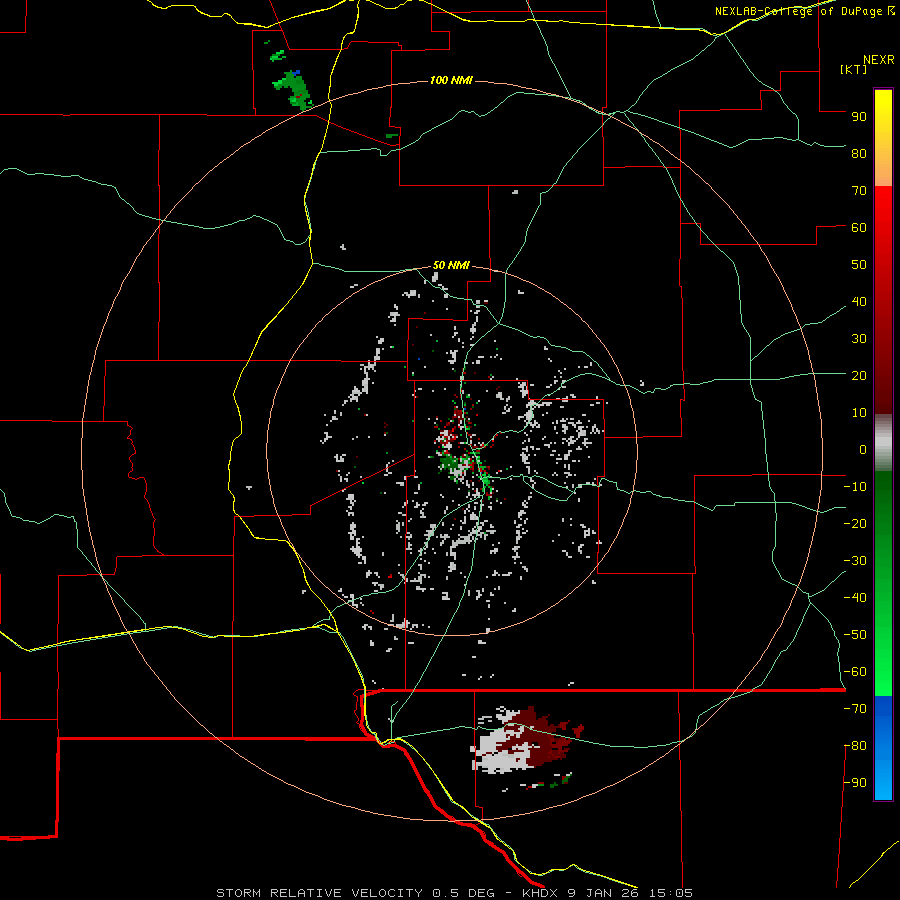Click the green inbound echo cluster in northwest
This screenshot has width=900, height=900.
pos(294,89)
